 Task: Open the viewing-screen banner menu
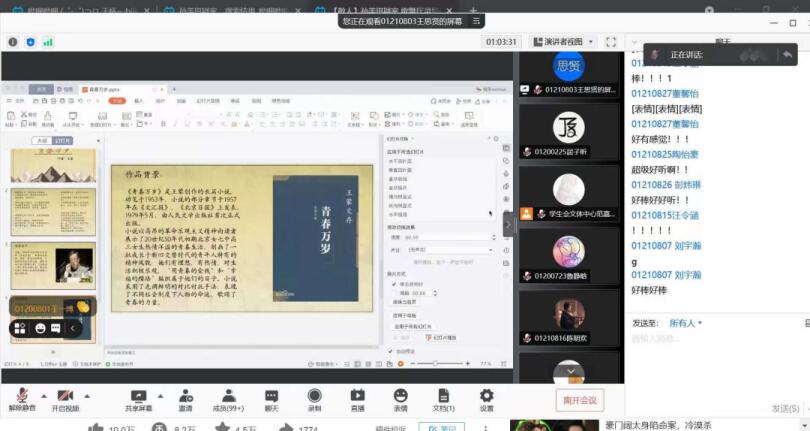[x=476, y=20]
